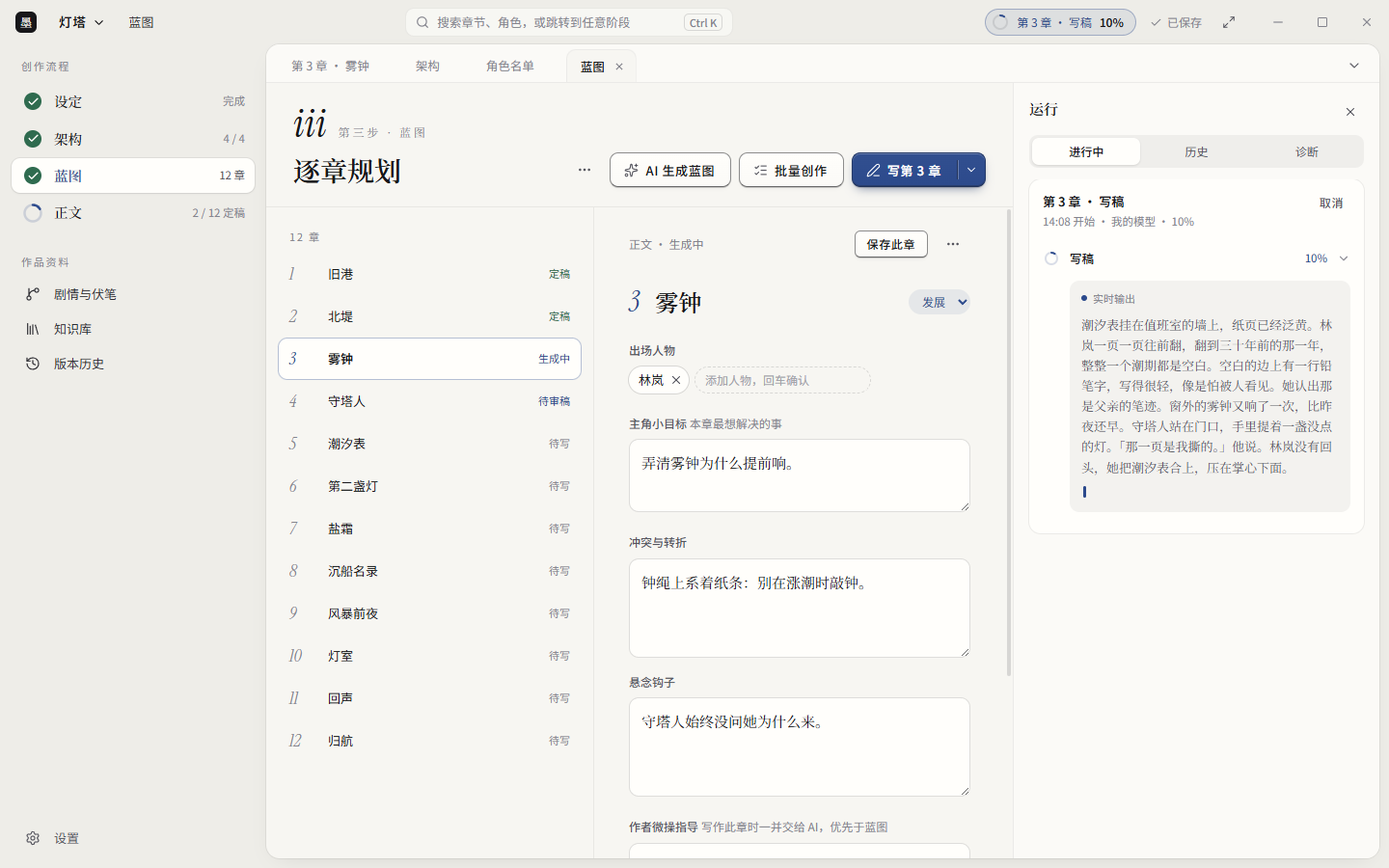Collapse the 写稿 10% step chevron

tap(1344, 258)
